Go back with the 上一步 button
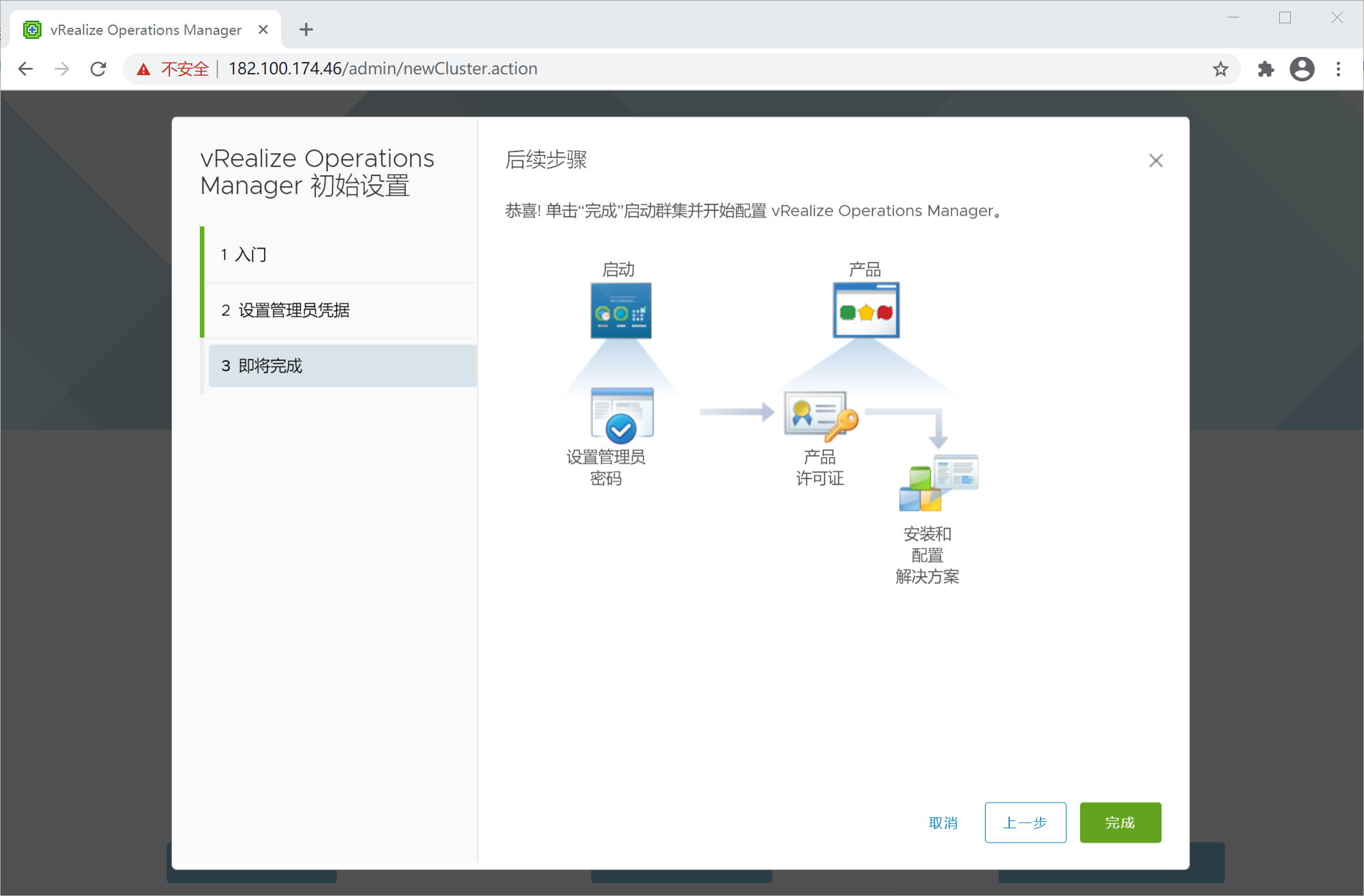The height and width of the screenshot is (896, 1364). [1025, 822]
